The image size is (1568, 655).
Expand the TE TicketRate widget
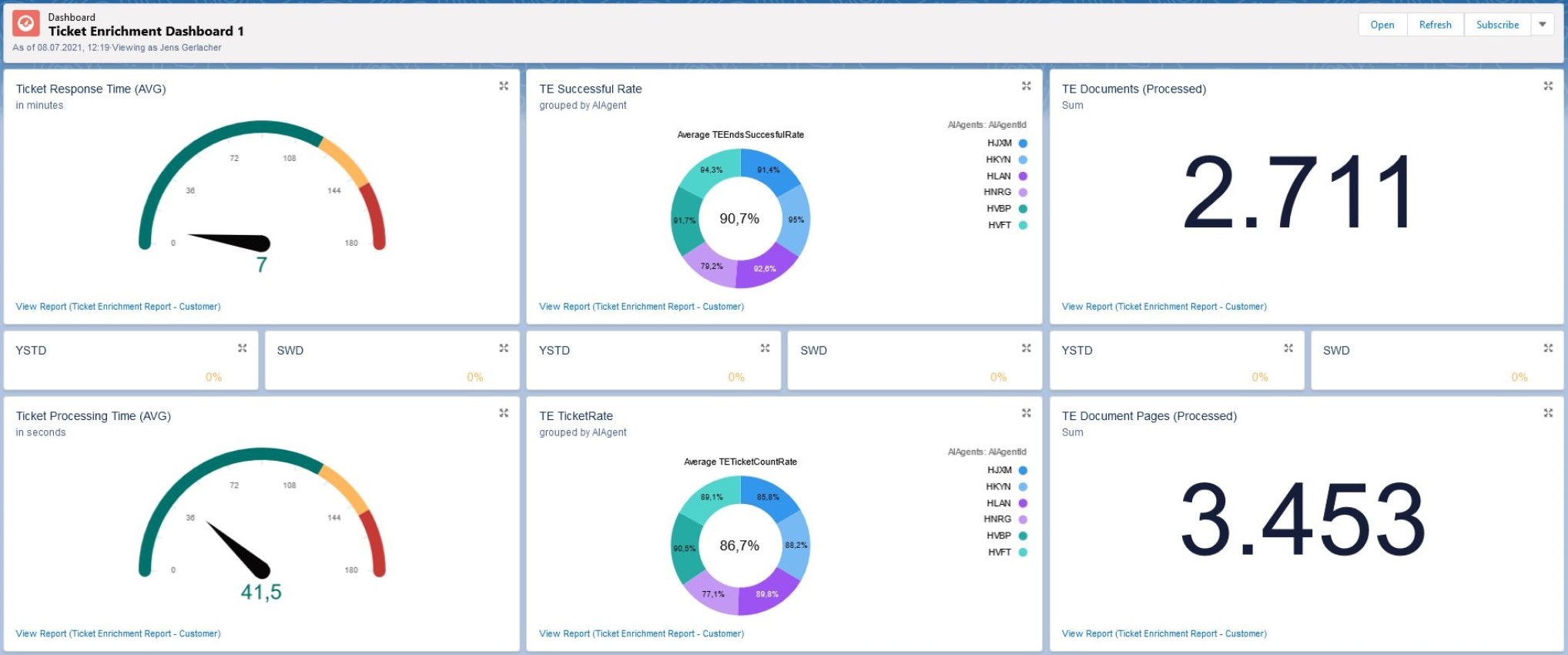[x=1026, y=413]
